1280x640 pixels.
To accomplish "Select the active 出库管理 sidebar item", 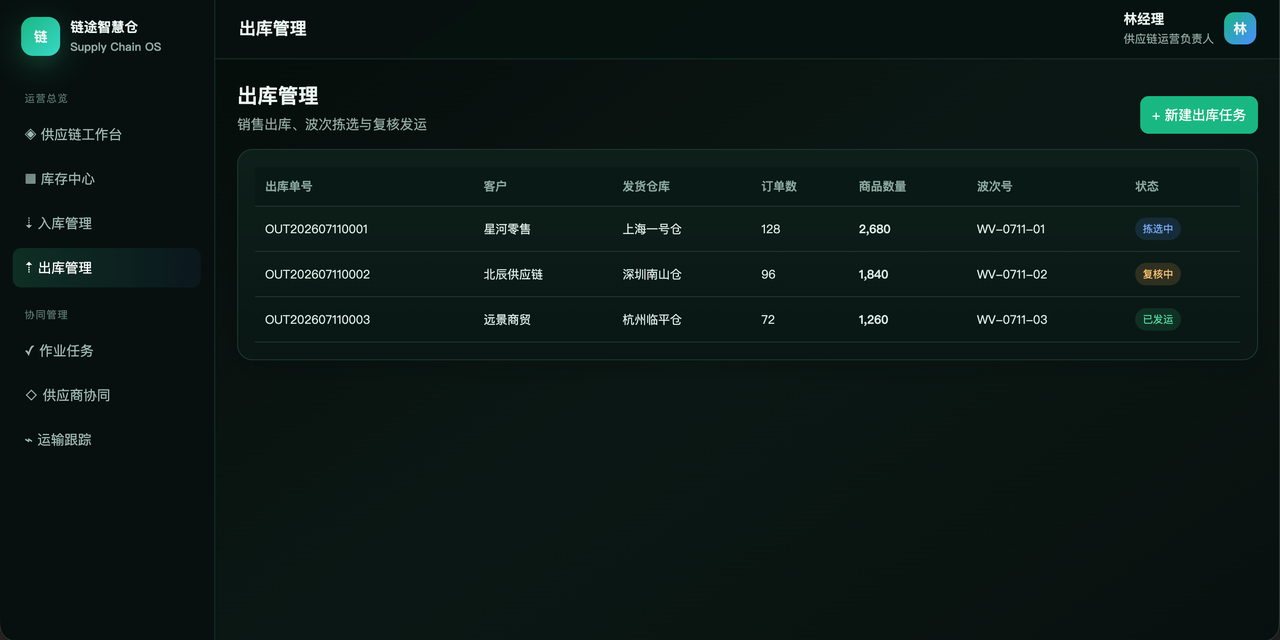I will point(107,268).
